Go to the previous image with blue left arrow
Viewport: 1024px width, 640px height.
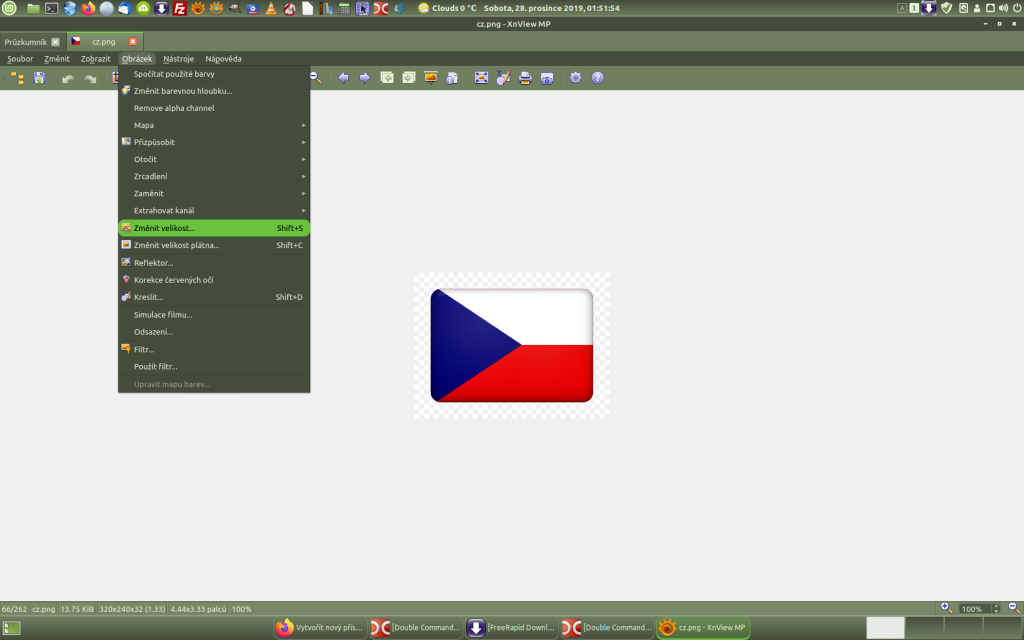point(344,78)
